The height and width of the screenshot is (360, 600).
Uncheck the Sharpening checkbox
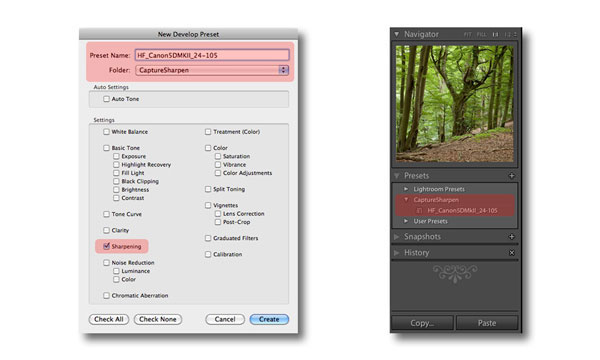click(x=106, y=246)
